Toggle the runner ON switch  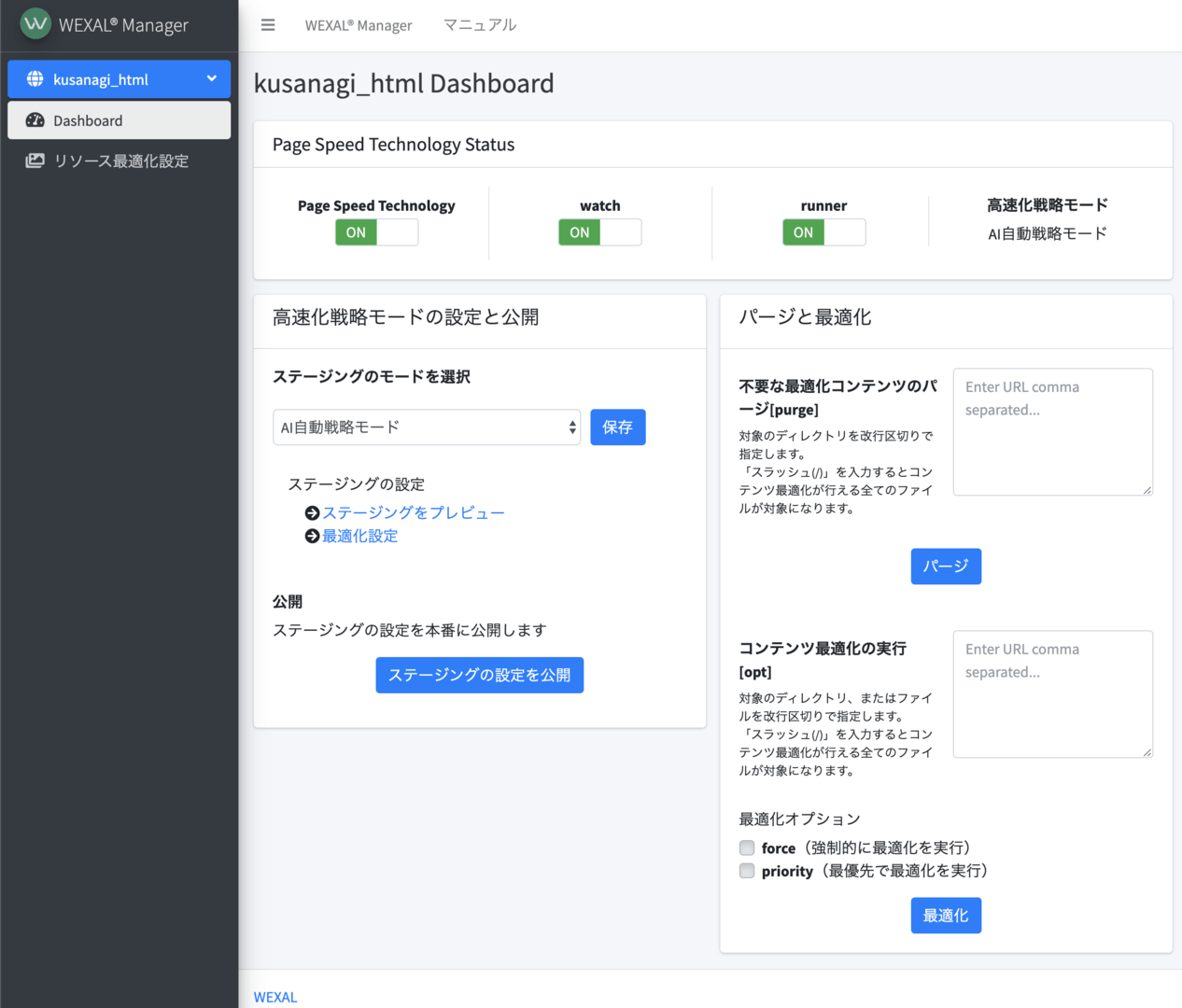pyautogui.click(x=823, y=232)
